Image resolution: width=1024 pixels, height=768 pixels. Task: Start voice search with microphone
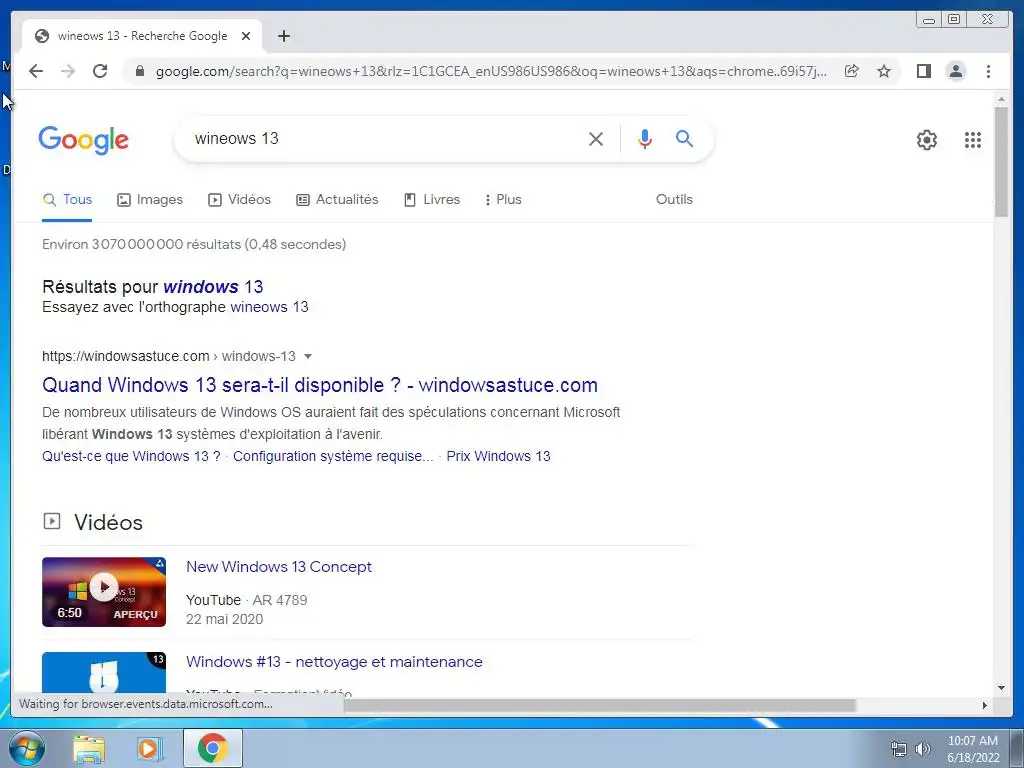[645, 138]
